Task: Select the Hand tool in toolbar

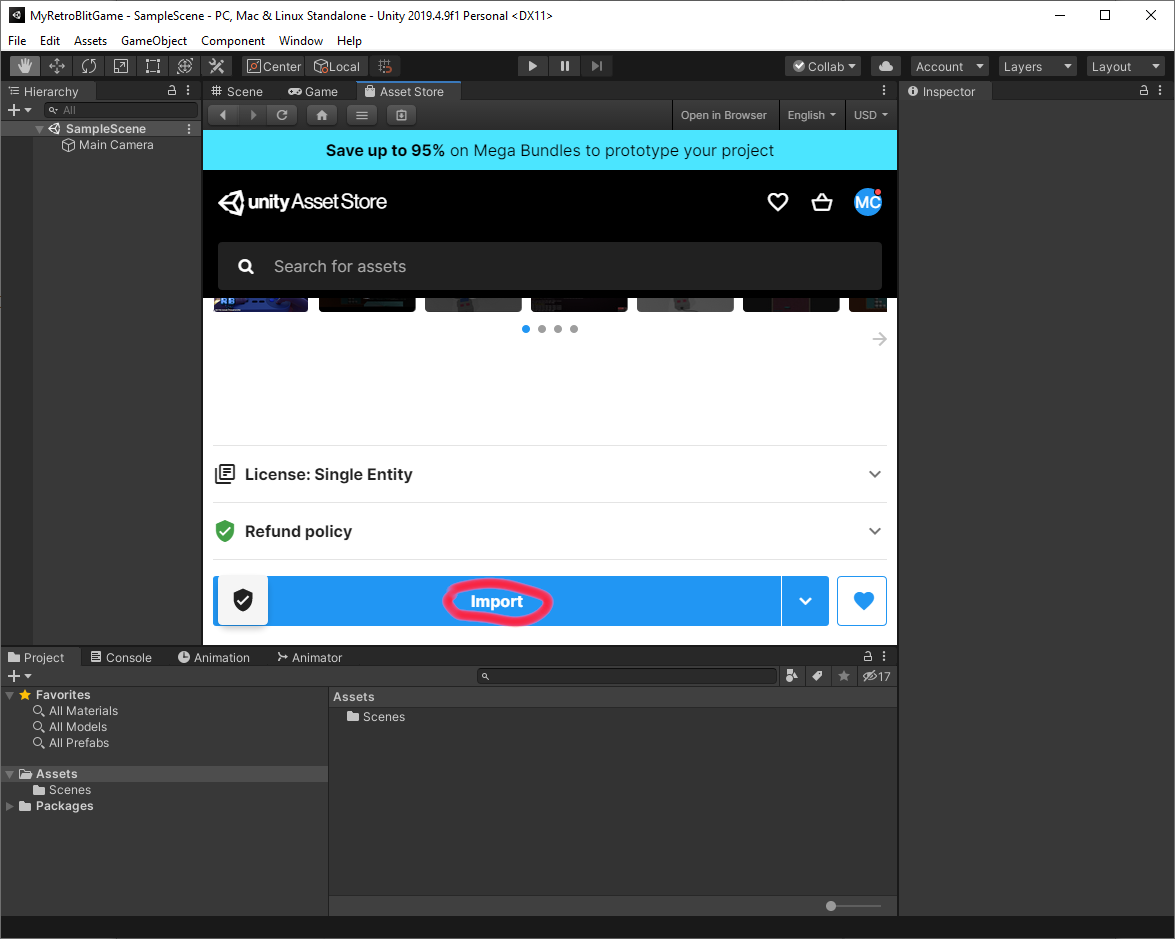Action: click(25, 66)
